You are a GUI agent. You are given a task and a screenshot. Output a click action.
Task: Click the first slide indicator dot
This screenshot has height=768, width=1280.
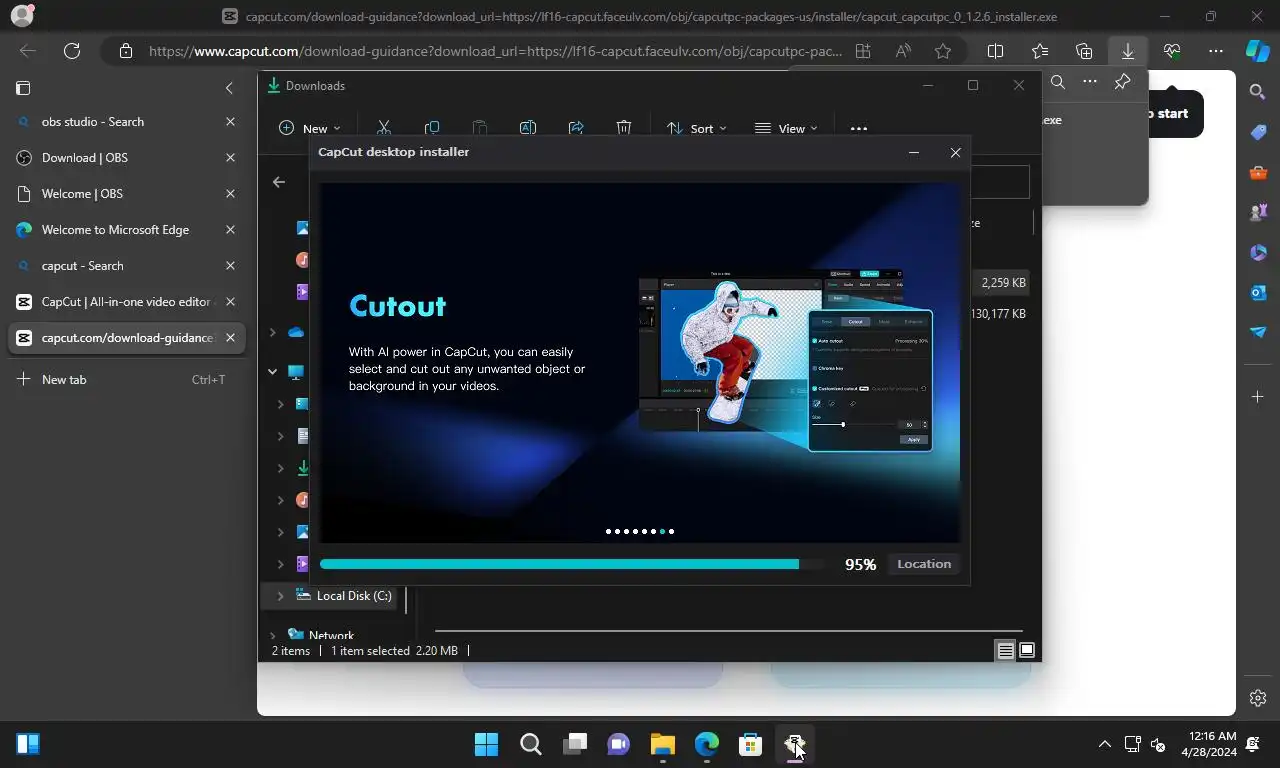point(608,532)
